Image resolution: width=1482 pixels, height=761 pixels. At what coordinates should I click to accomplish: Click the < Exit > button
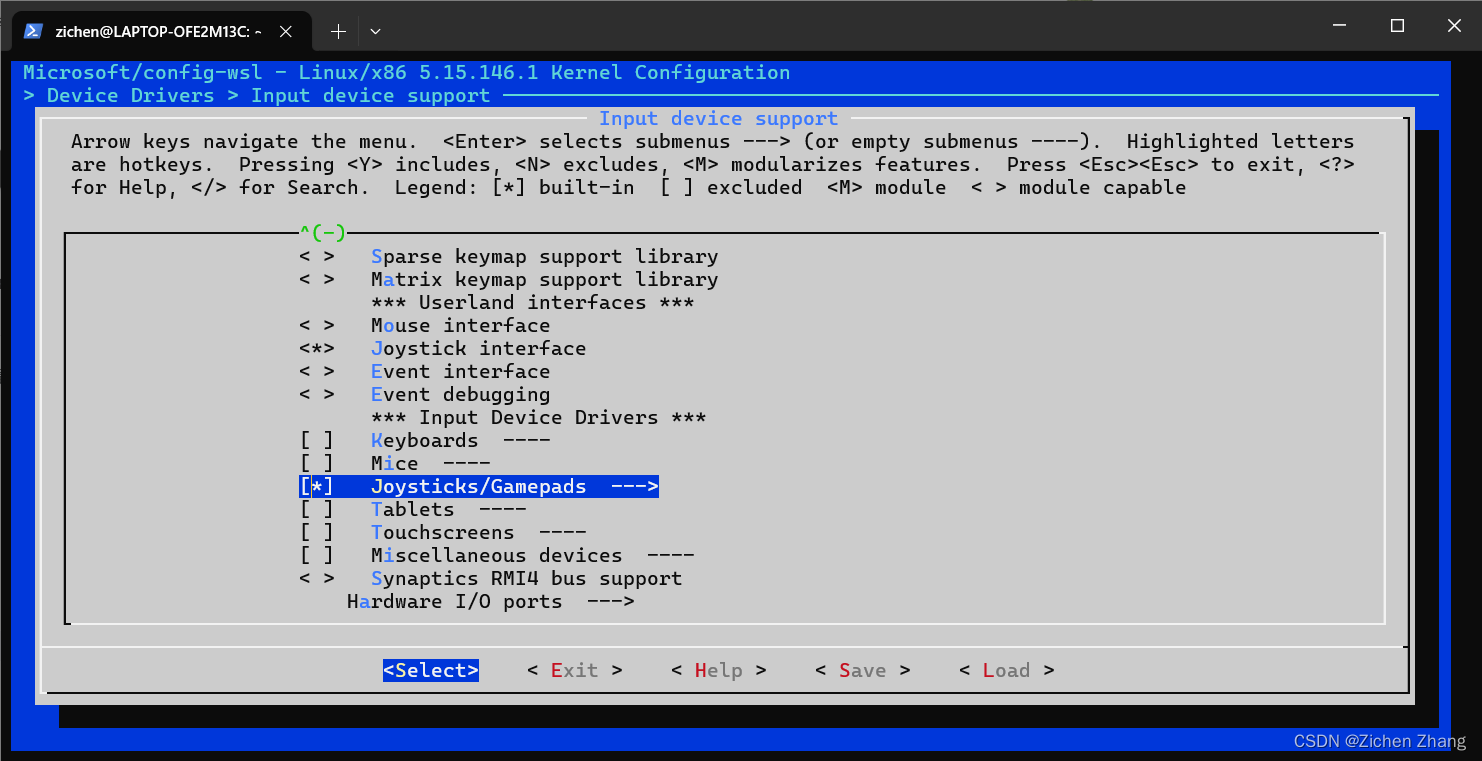(x=574, y=671)
